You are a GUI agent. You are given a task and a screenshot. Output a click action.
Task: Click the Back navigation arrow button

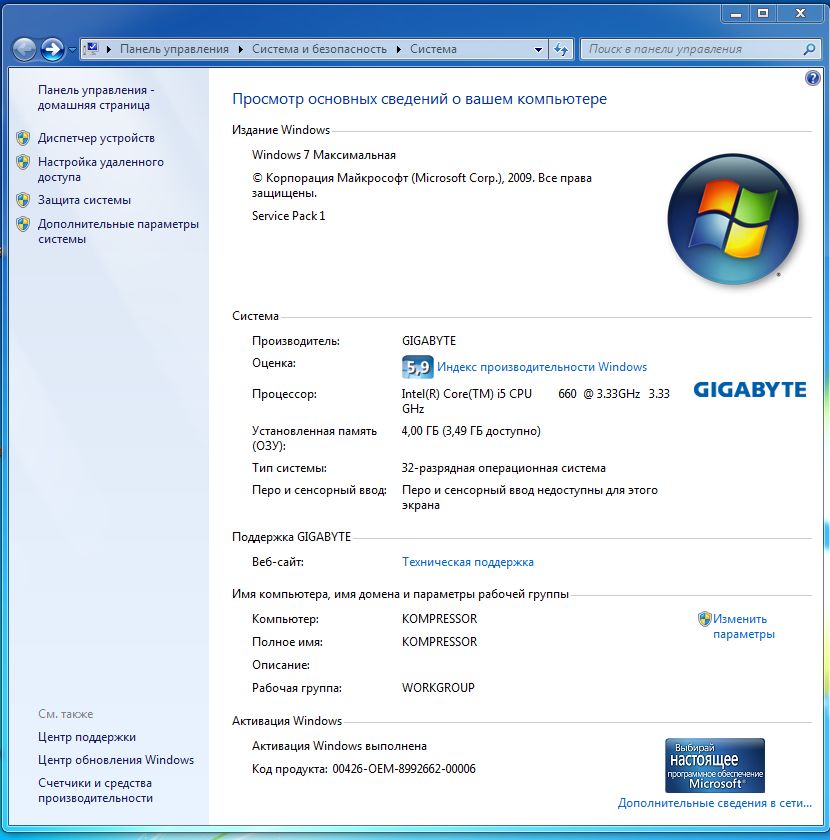(x=25, y=49)
